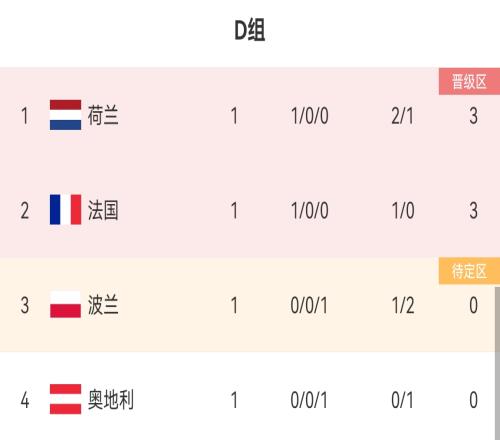500x440 pixels.
Task: Click Netherlands goal record 2/1
Action: coord(402,116)
